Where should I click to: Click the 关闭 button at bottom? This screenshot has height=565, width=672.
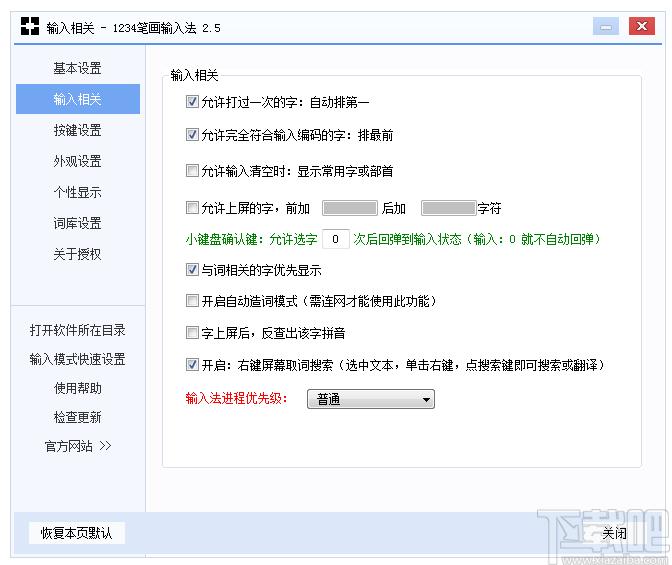[615, 533]
